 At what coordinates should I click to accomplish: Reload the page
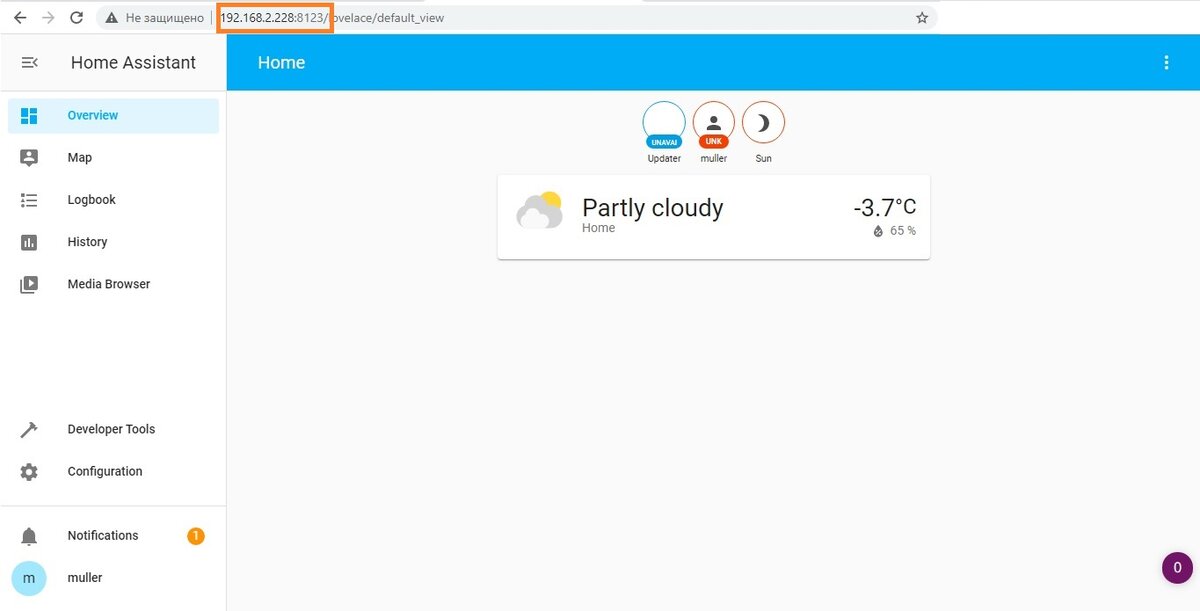tap(76, 18)
